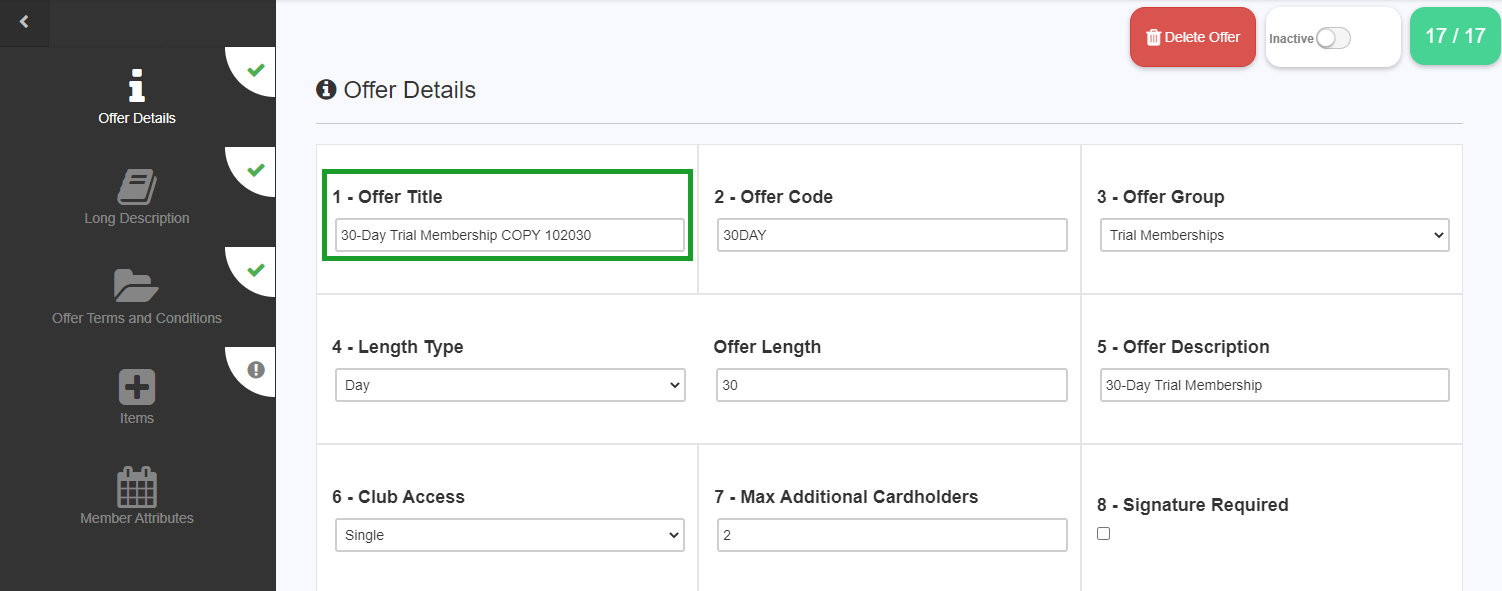Open the Club Access dropdown
The width and height of the screenshot is (1502, 591).
[510, 535]
